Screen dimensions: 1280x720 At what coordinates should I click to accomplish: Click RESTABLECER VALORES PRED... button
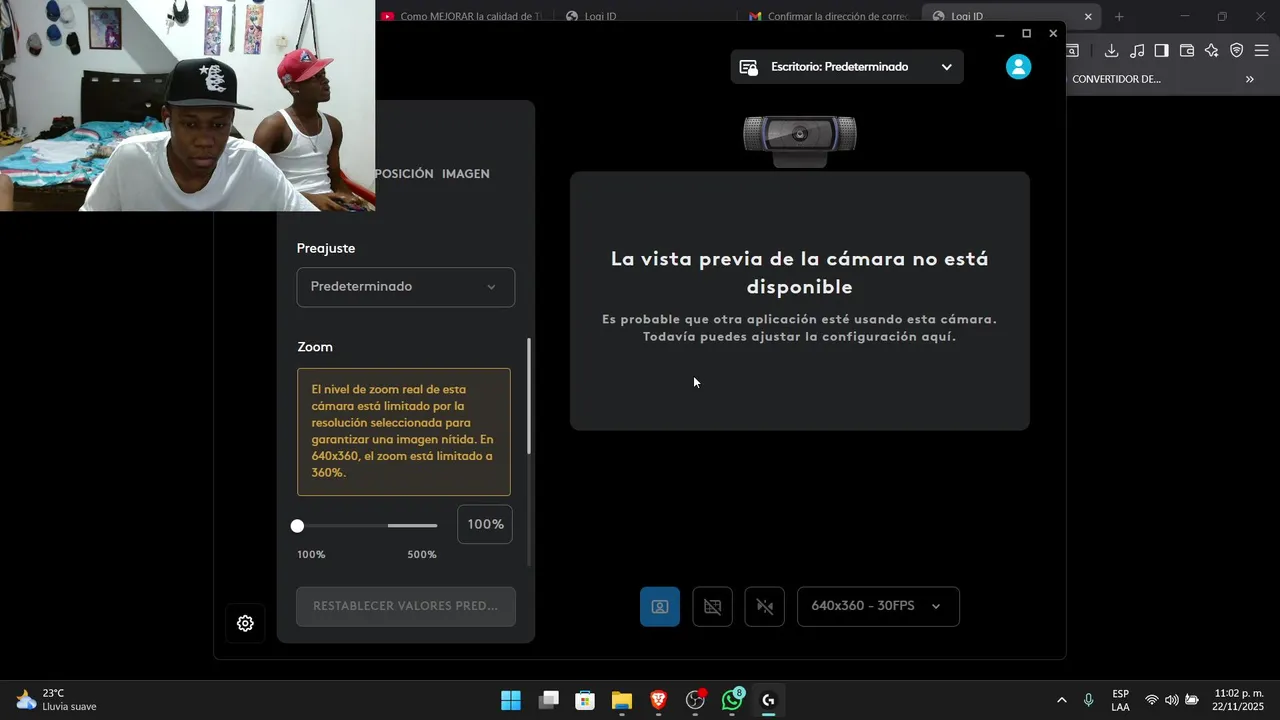(x=406, y=606)
